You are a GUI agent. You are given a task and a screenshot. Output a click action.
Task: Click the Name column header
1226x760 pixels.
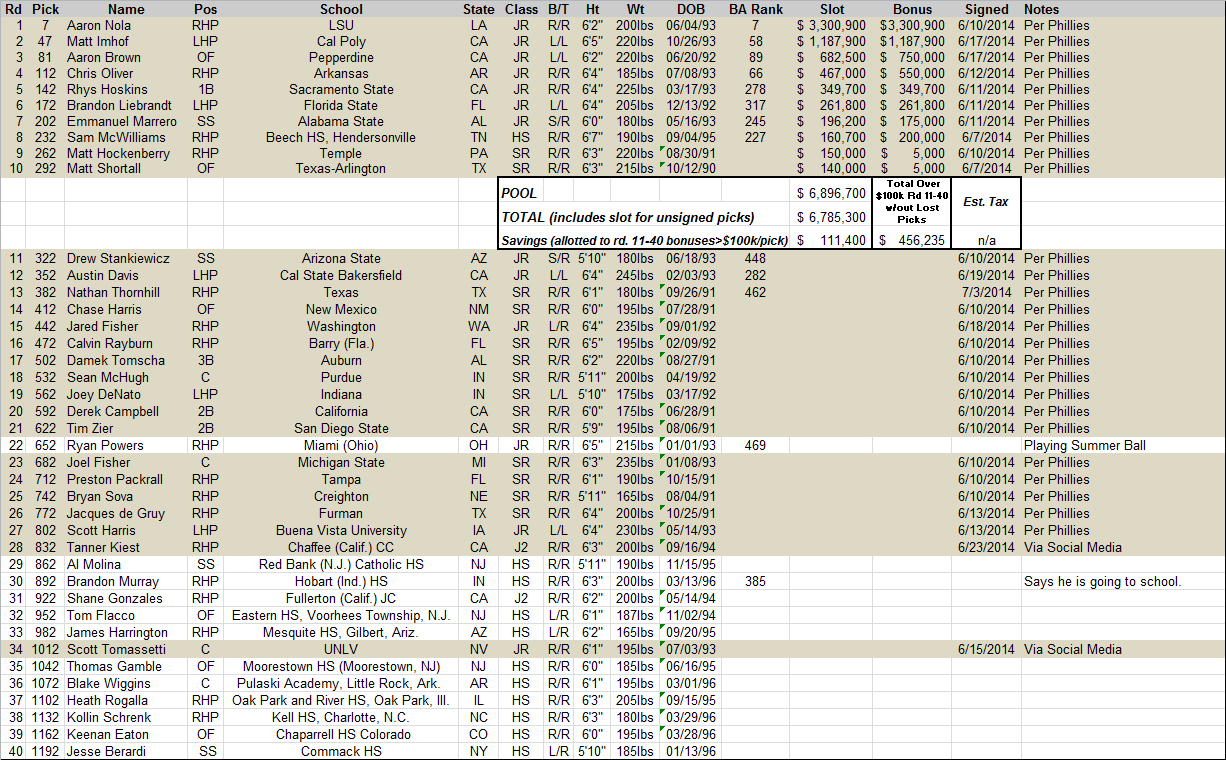tap(126, 9)
